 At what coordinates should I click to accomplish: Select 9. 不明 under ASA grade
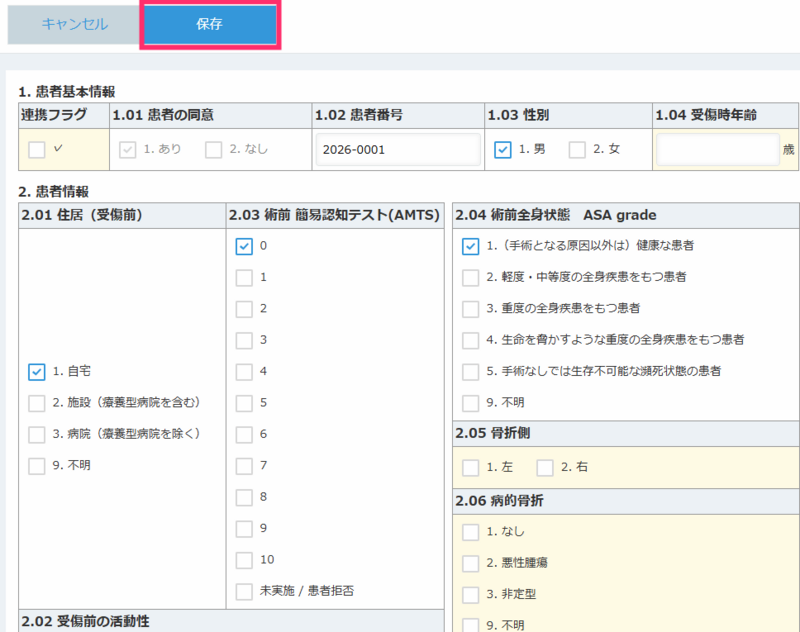point(470,403)
